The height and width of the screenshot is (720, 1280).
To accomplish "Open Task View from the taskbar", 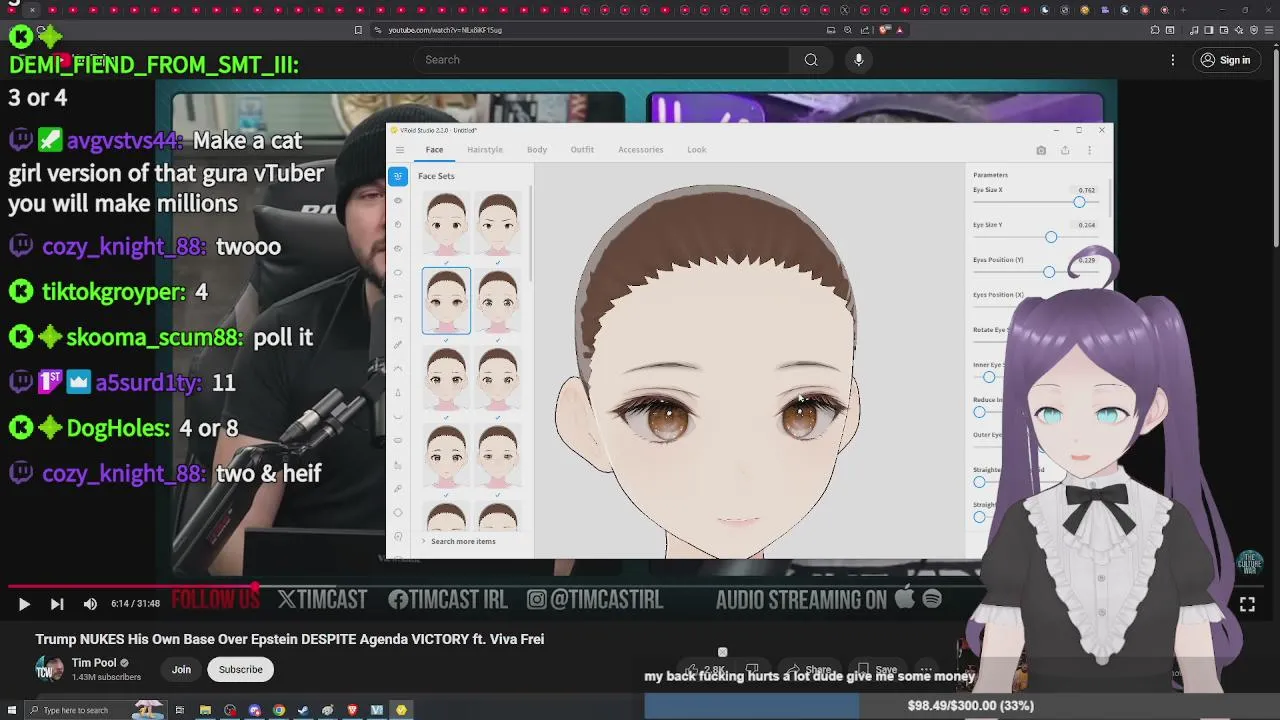I will tap(180, 710).
